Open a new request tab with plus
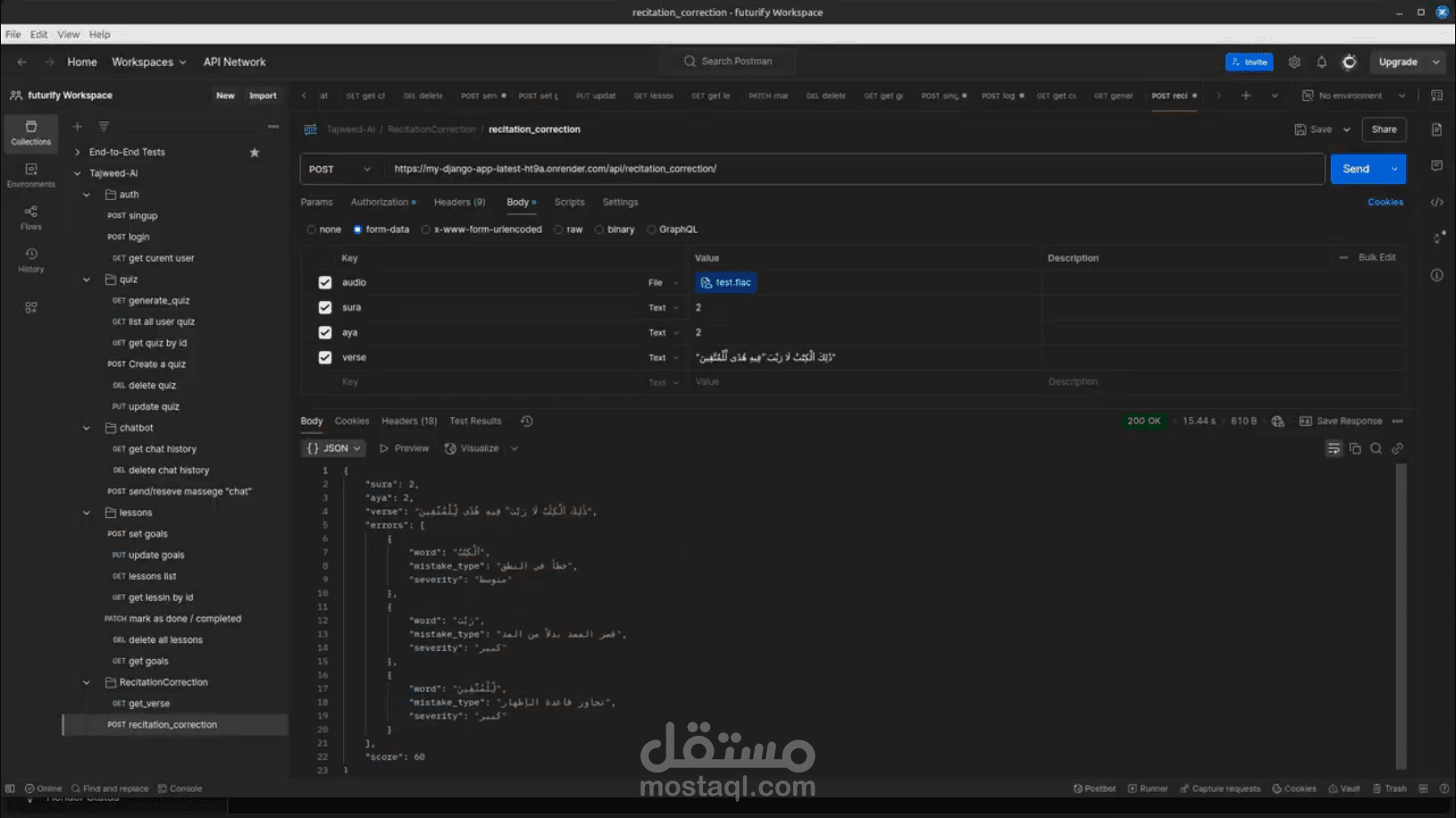Viewport: 1456px width, 818px height. 1246,96
